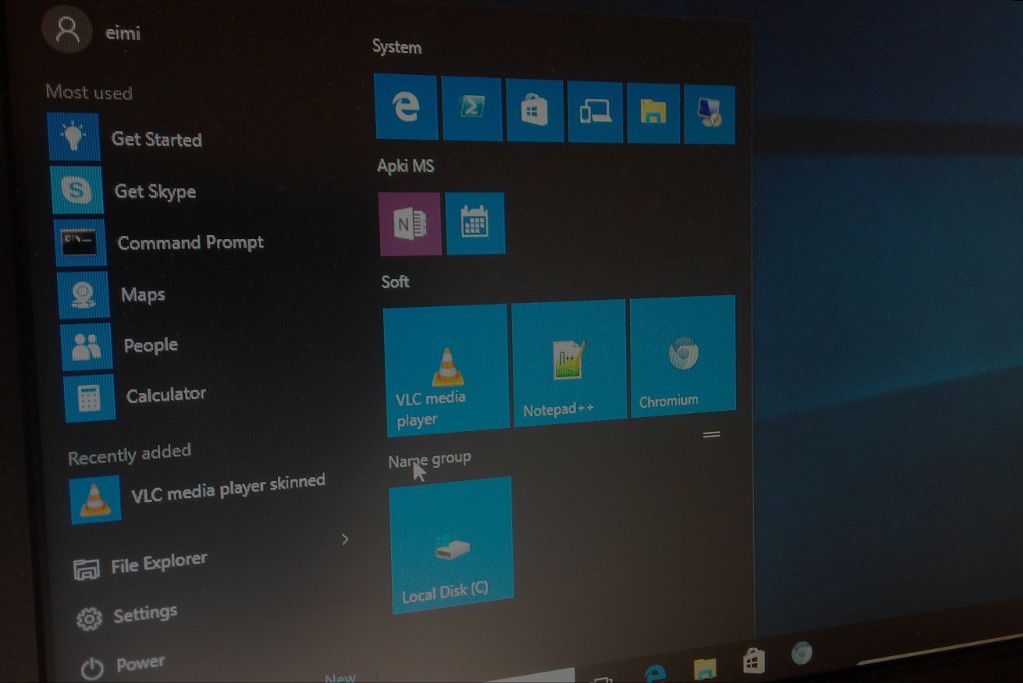Open the Calendar tile
This screenshot has width=1023, height=683.
[475, 223]
